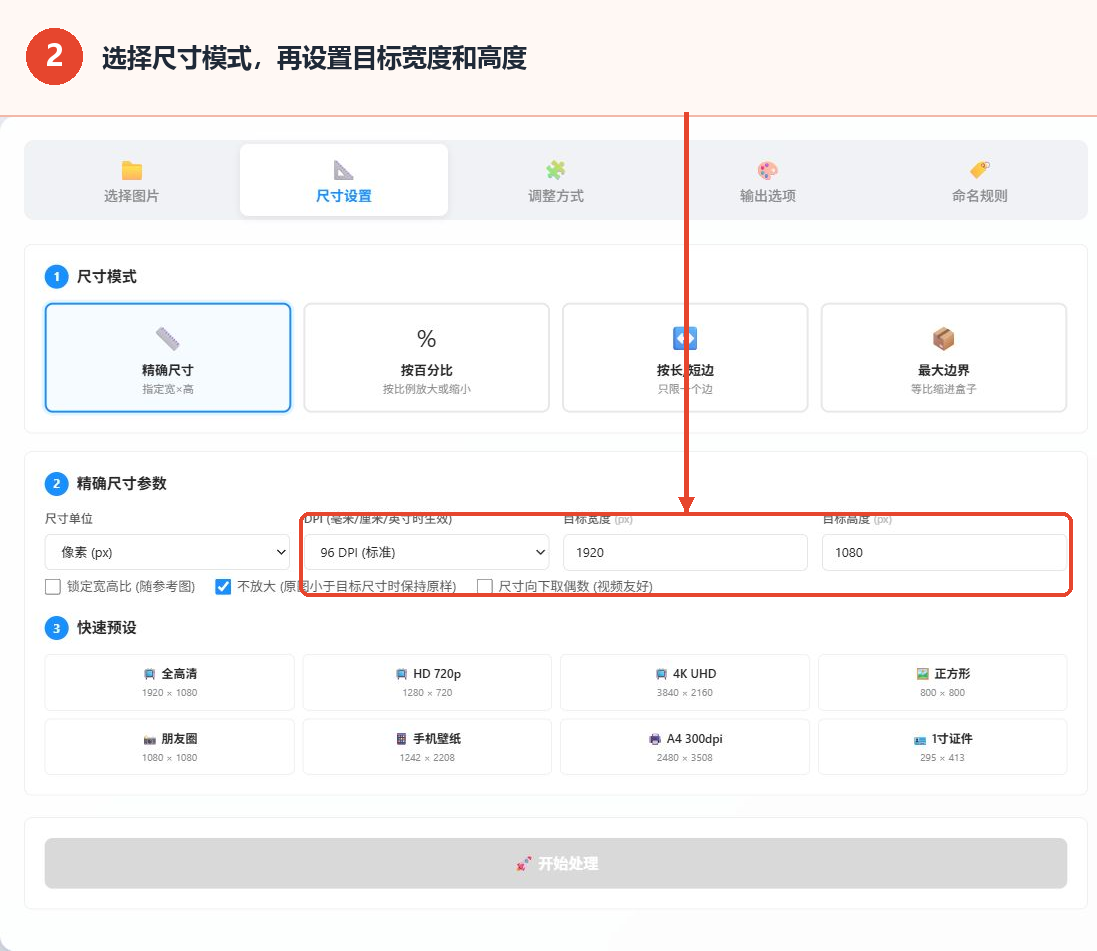
Task: Apply the 4K UHD 3840 × 2160 preset
Action: [x=685, y=682]
